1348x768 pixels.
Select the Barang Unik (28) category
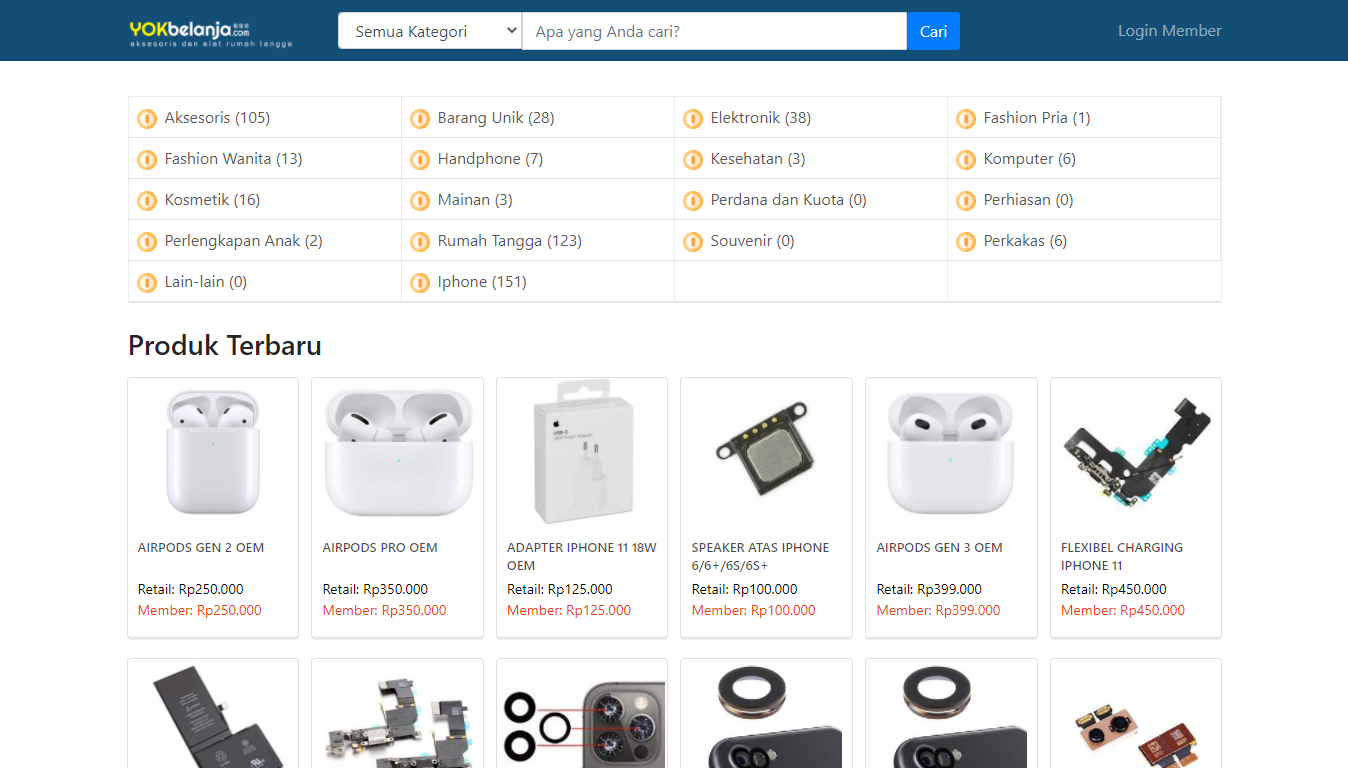pyautogui.click(x=496, y=118)
